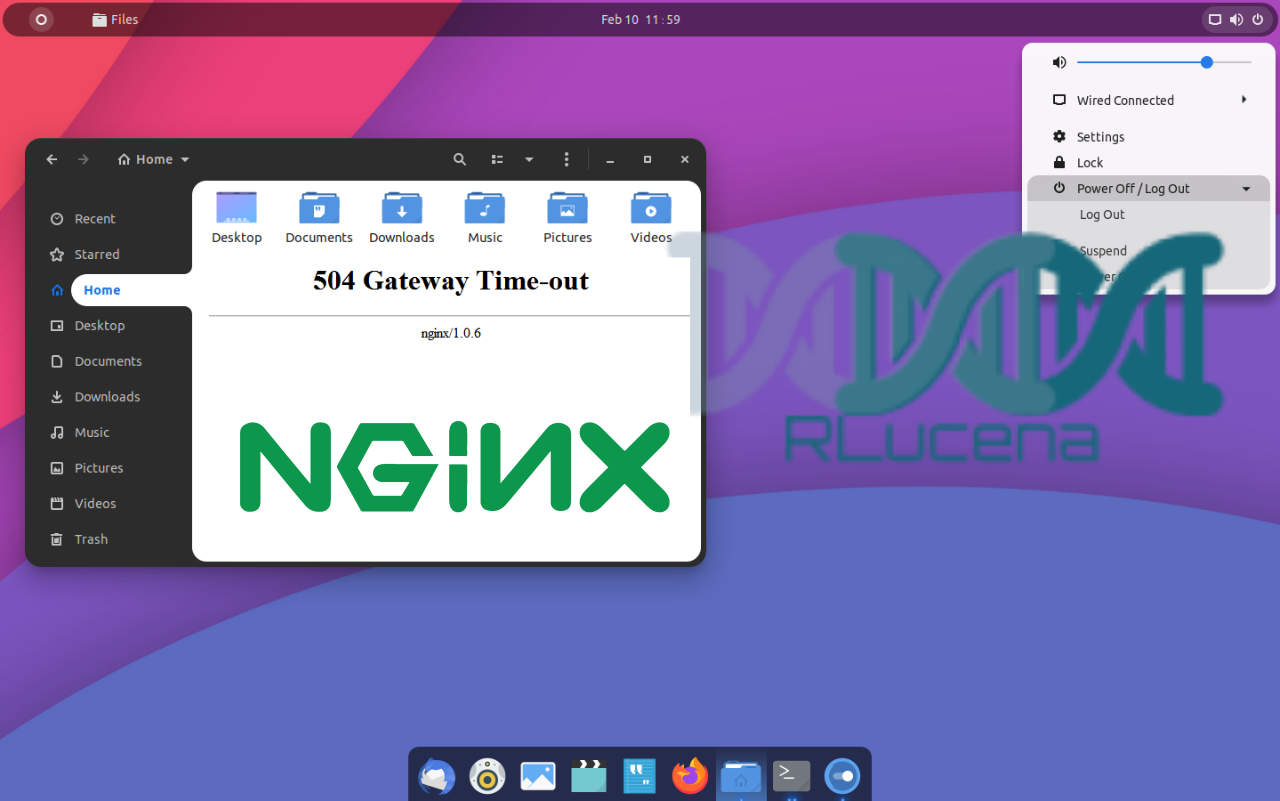1280x801 pixels.
Task: Open the image viewer dock icon
Action: pyautogui.click(x=538, y=776)
